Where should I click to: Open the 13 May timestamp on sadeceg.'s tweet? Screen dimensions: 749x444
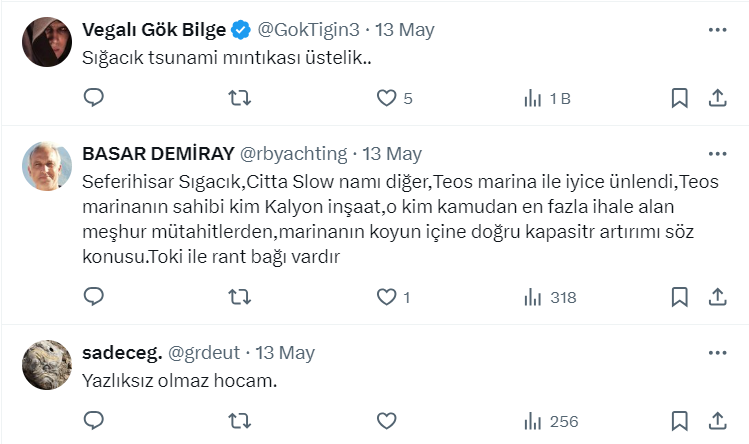pyautogui.click(x=285, y=353)
